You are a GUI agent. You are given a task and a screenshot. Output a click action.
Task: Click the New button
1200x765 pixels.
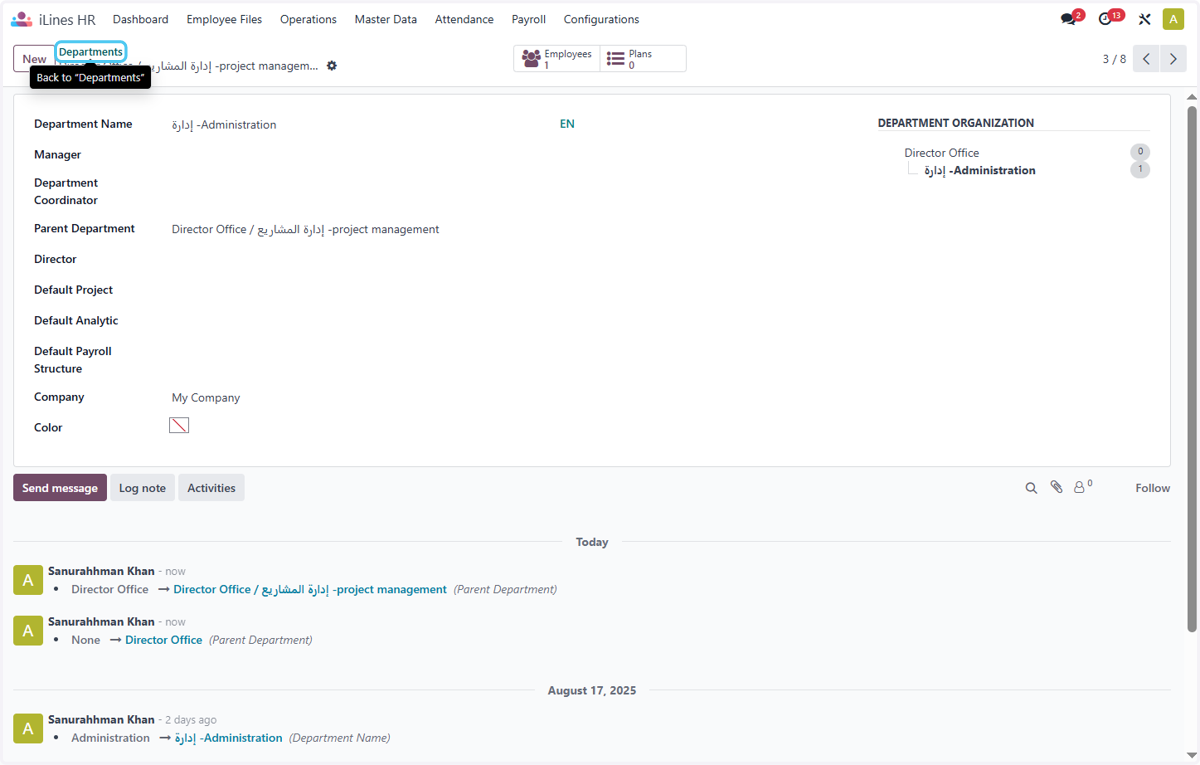[x=34, y=59]
